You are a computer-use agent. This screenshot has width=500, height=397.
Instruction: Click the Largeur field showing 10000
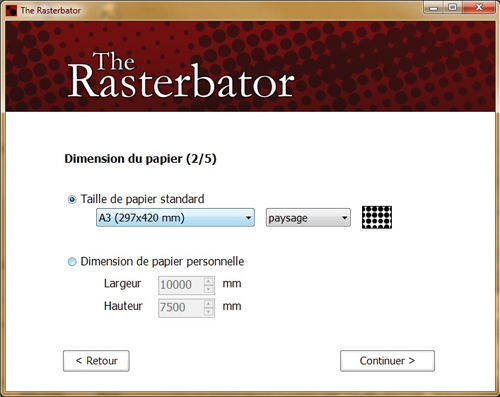tap(181, 285)
